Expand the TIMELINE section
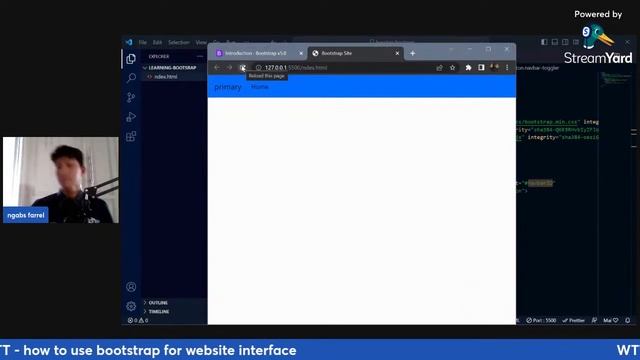The height and width of the screenshot is (360, 640). (159, 311)
